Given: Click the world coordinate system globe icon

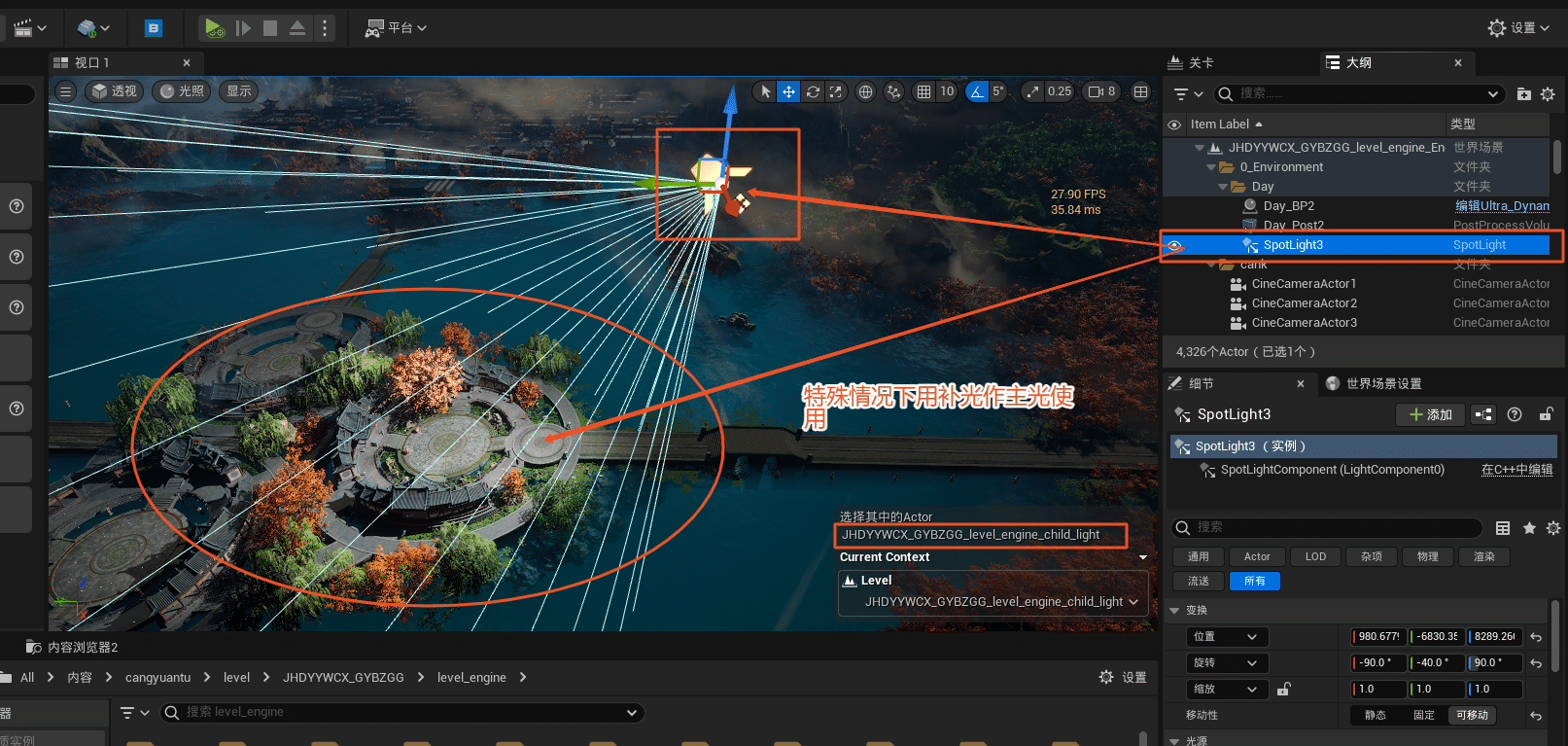Looking at the screenshot, I should pos(865,91).
